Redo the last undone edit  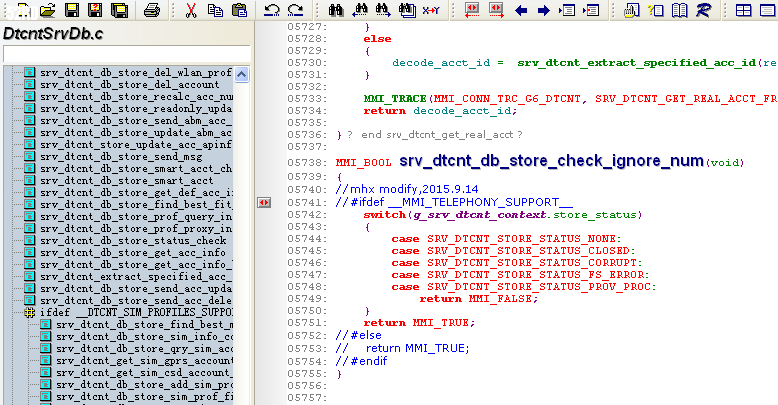(x=296, y=9)
